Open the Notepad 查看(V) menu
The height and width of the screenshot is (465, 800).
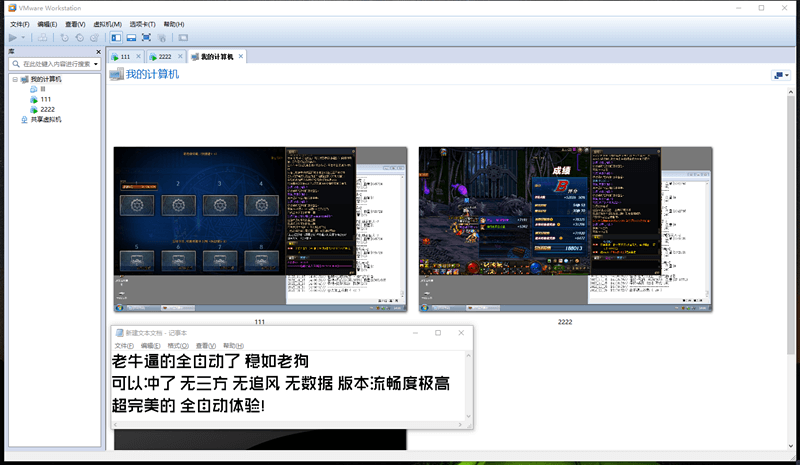pos(206,346)
